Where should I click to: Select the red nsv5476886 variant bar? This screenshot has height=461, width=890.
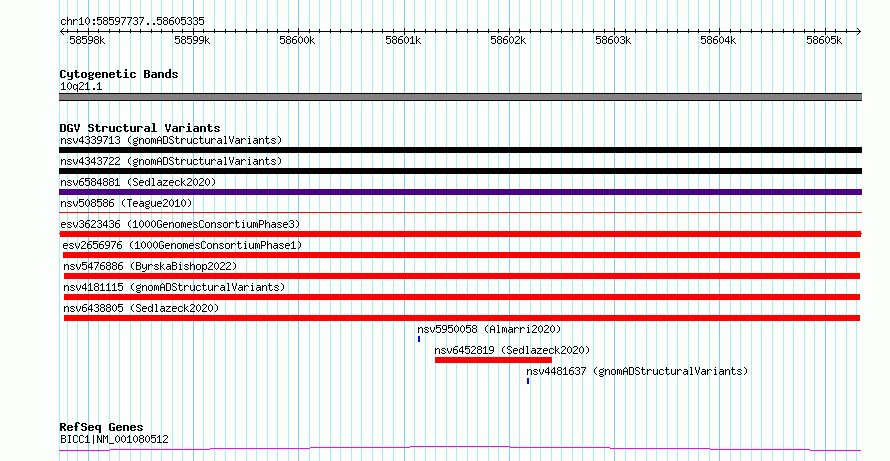pos(462,276)
